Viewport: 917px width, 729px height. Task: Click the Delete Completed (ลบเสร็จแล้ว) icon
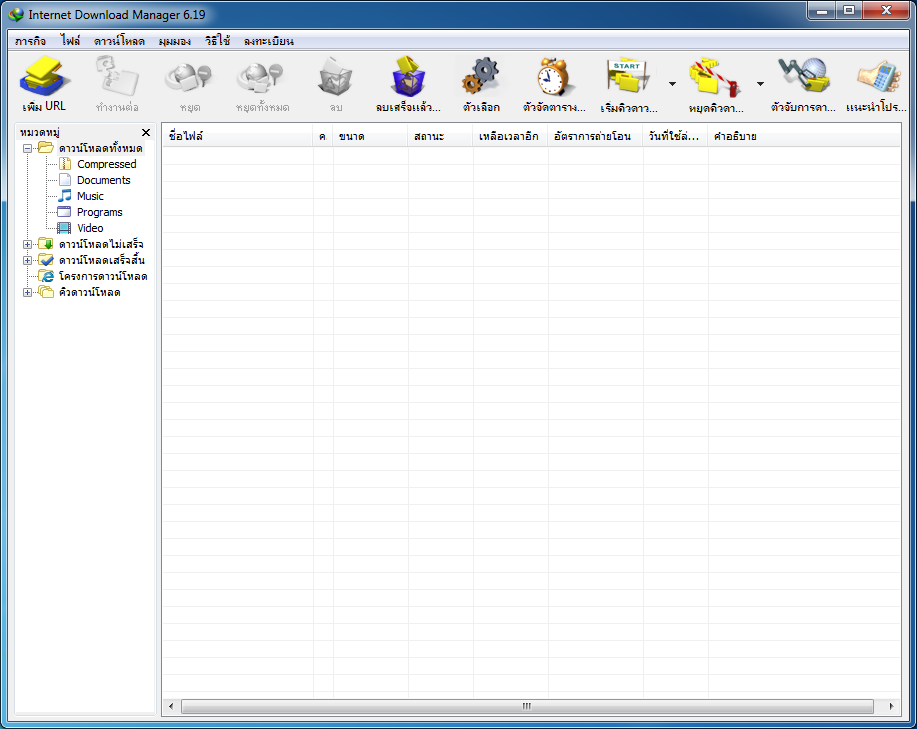click(408, 76)
